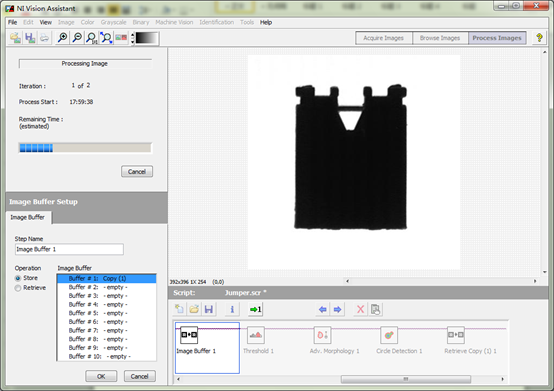Open a script with folder icon
This screenshot has width=554, height=391.
click(x=194, y=309)
